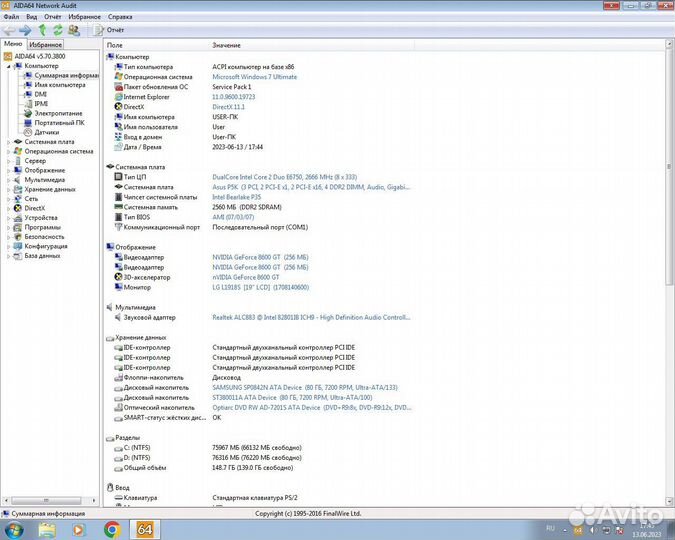Open the Отчёт menu in menu bar
The height and width of the screenshot is (540, 675).
coord(53,17)
